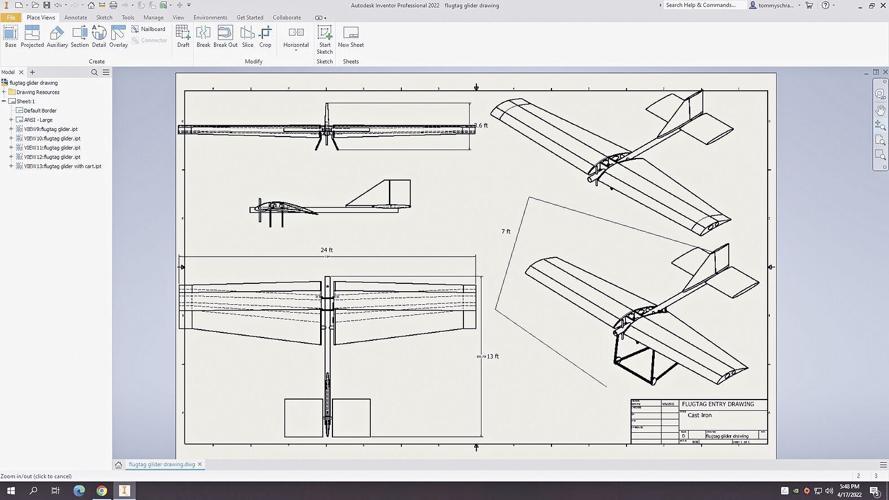Open the File menu
889x500 pixels.
coord(10,17)
